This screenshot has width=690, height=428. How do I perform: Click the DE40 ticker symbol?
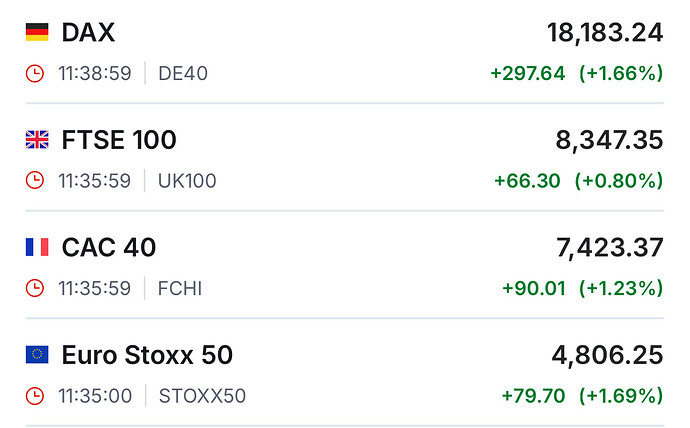click(x=183, y=73)
